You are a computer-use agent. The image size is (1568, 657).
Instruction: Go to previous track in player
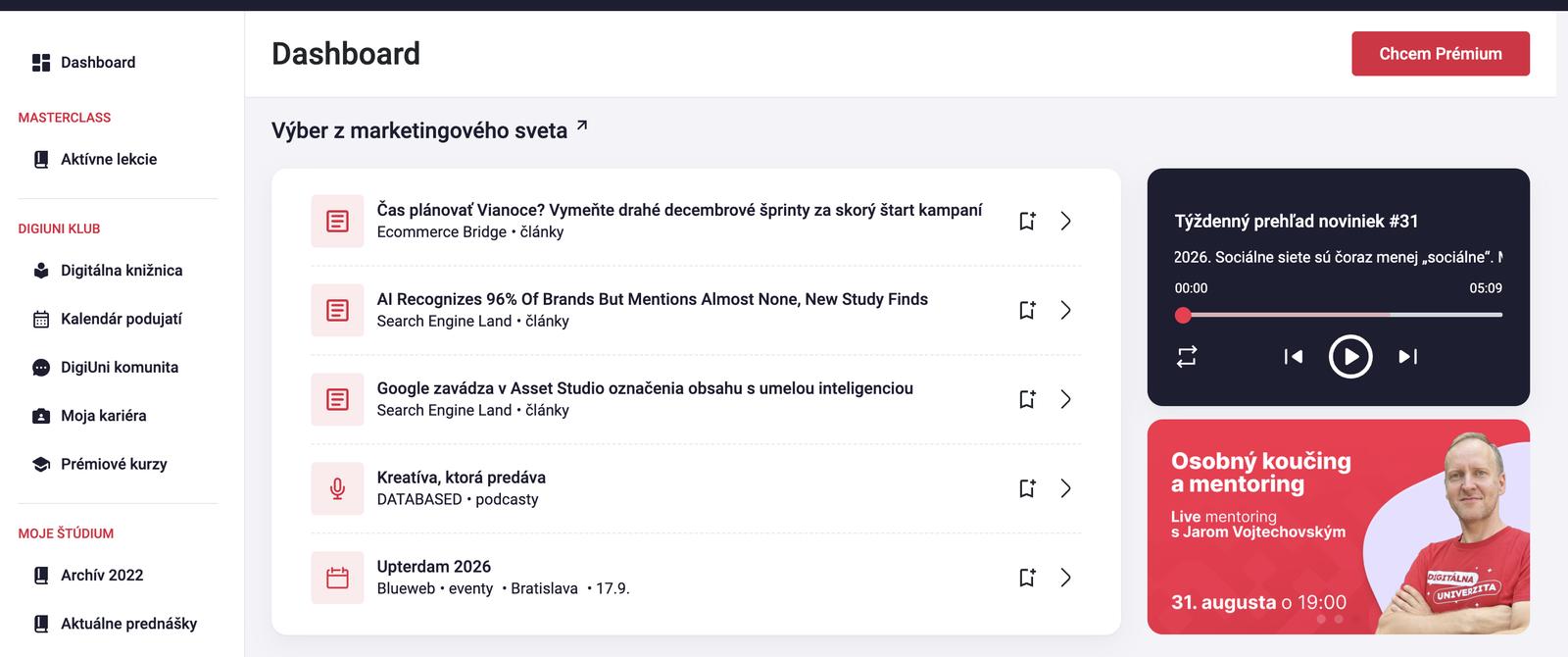tap(1294, 356)
